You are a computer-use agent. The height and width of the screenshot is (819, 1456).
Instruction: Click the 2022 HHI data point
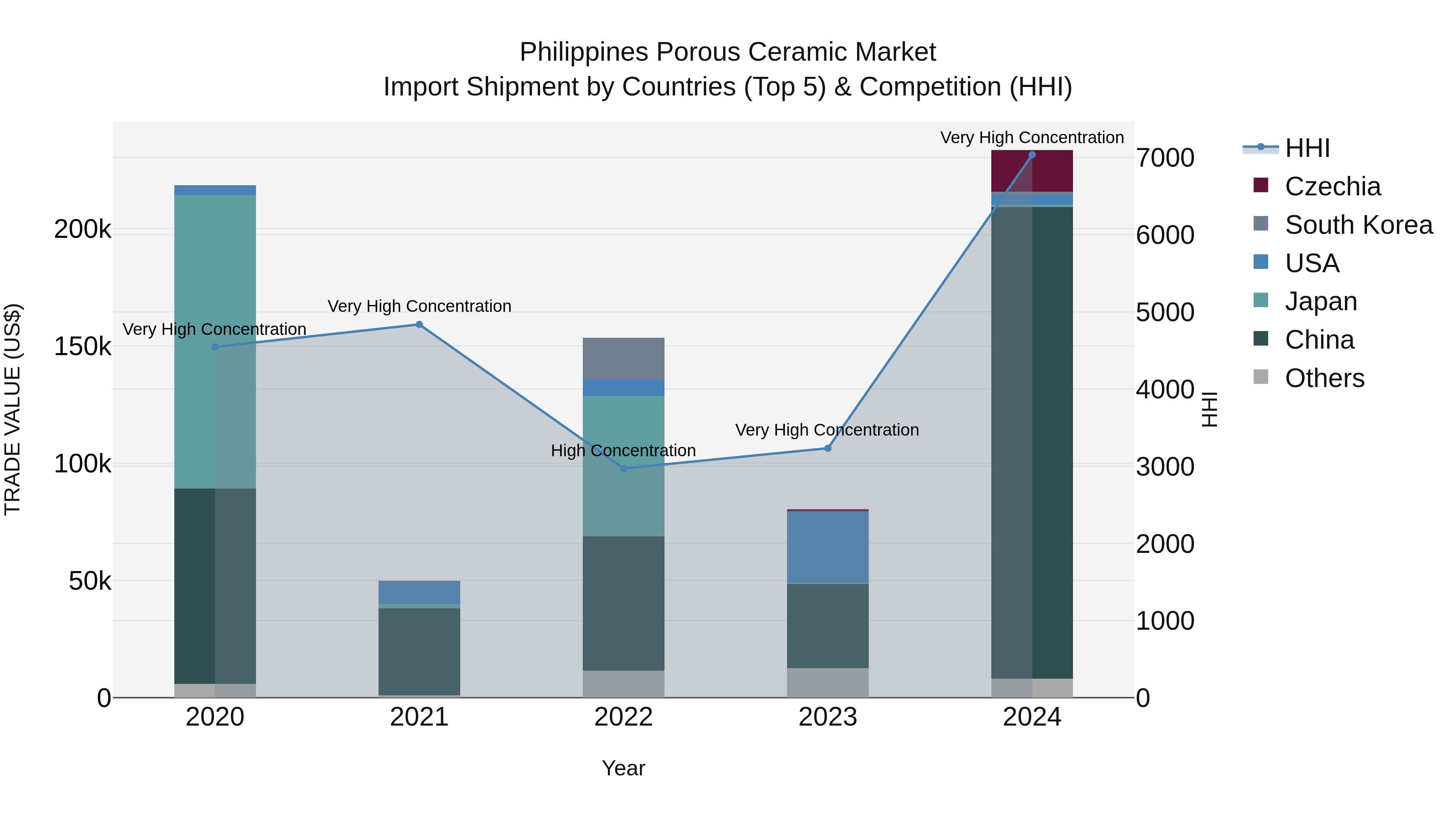click(x=623, y=469)
